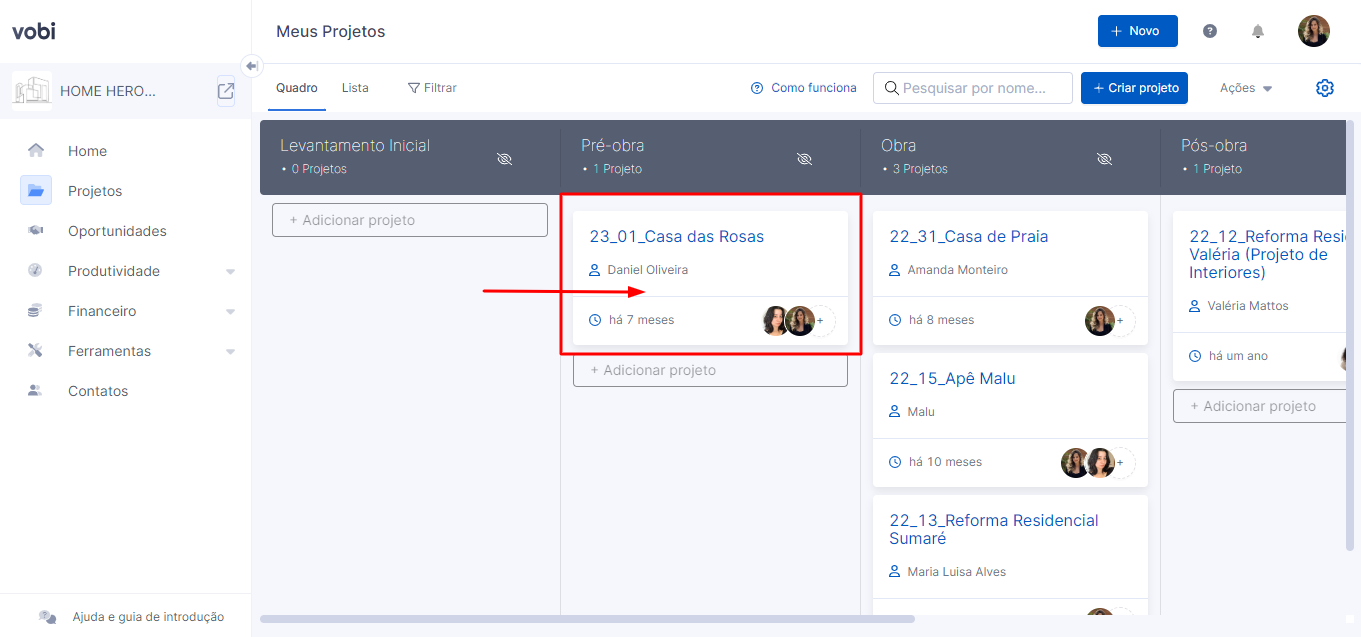Open HOME HERO workspace external link icon
The height and width of the screenshot is (637, 1361).
point(226,91)
